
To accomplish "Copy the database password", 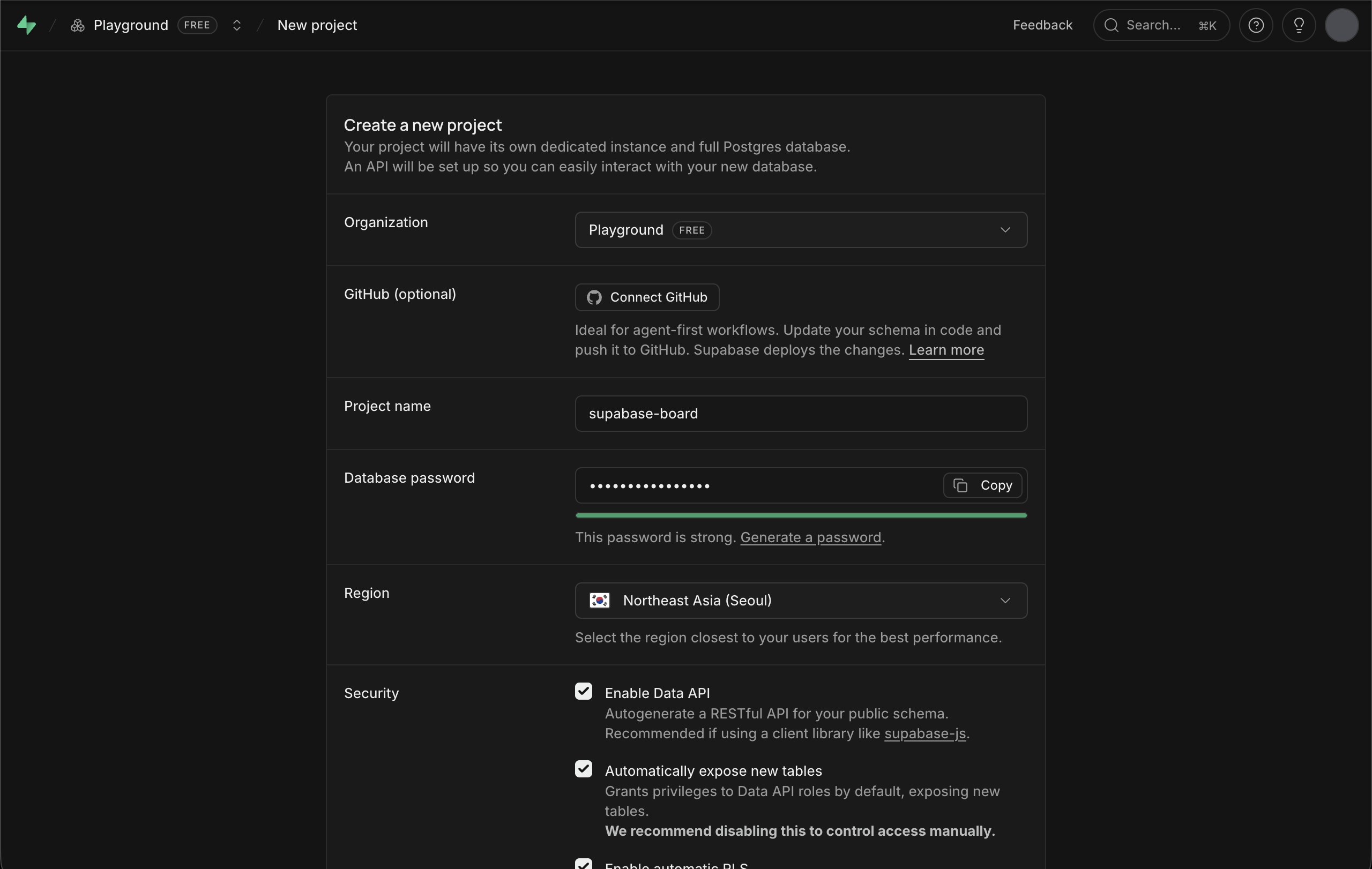I will coord(982,485).
